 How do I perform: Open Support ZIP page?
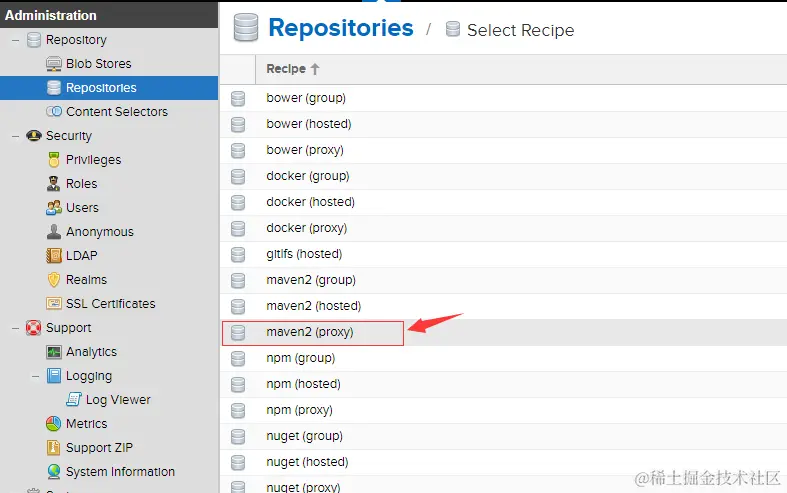pos(99,447)
